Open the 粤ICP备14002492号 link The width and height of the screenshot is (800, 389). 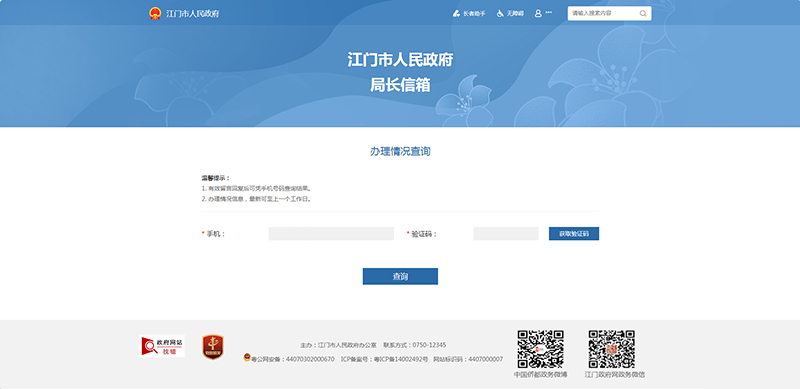[x=401, y=359]
